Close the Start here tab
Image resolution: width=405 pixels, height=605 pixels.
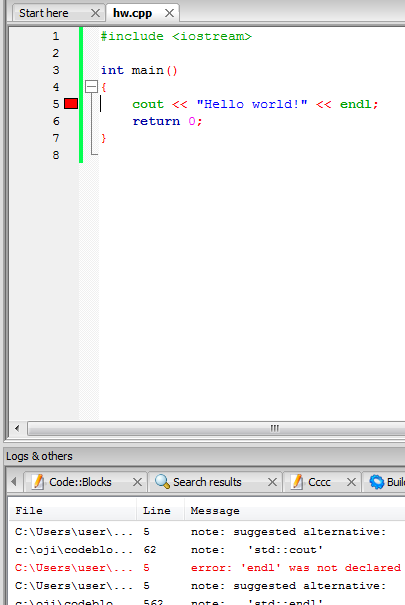click(95, 13)
